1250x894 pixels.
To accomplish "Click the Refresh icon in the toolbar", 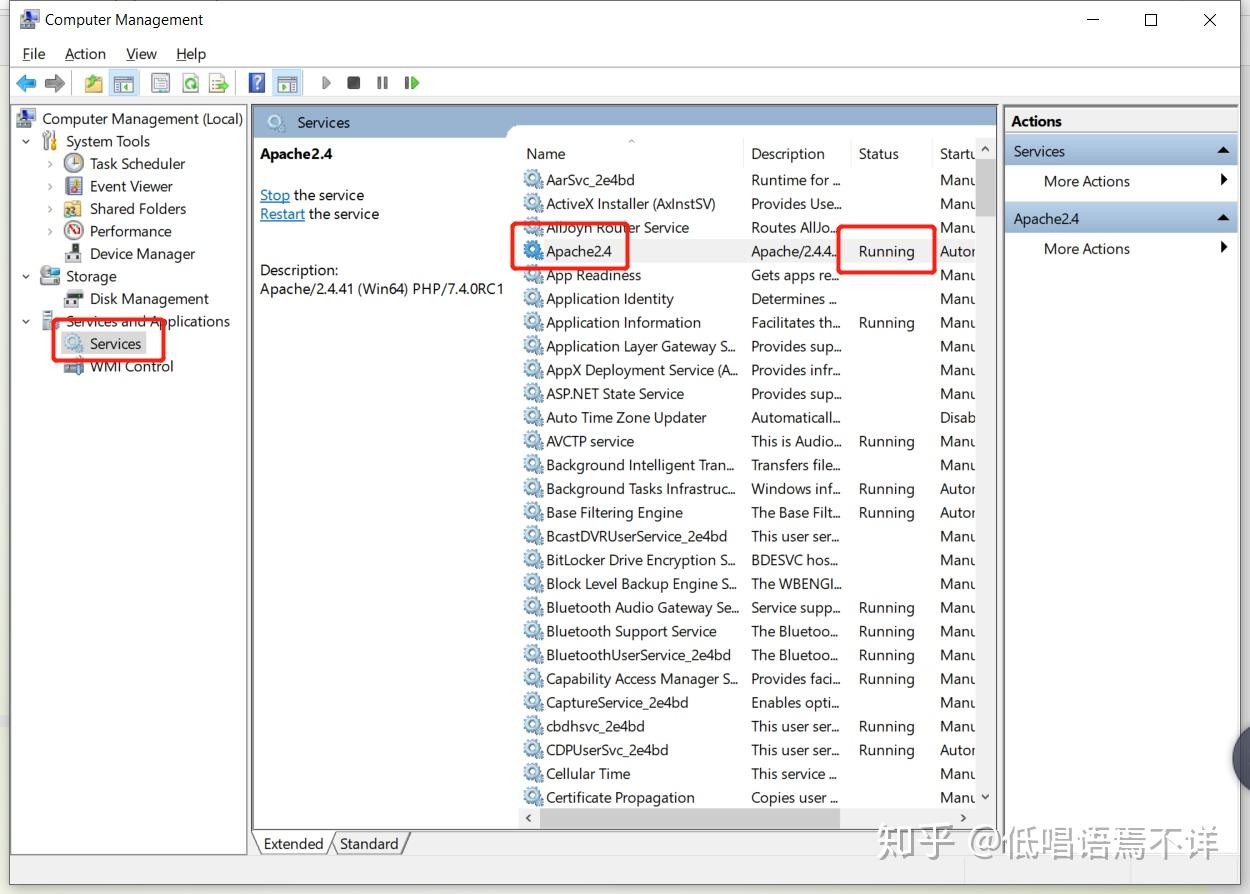I will [x=190, y=82].
